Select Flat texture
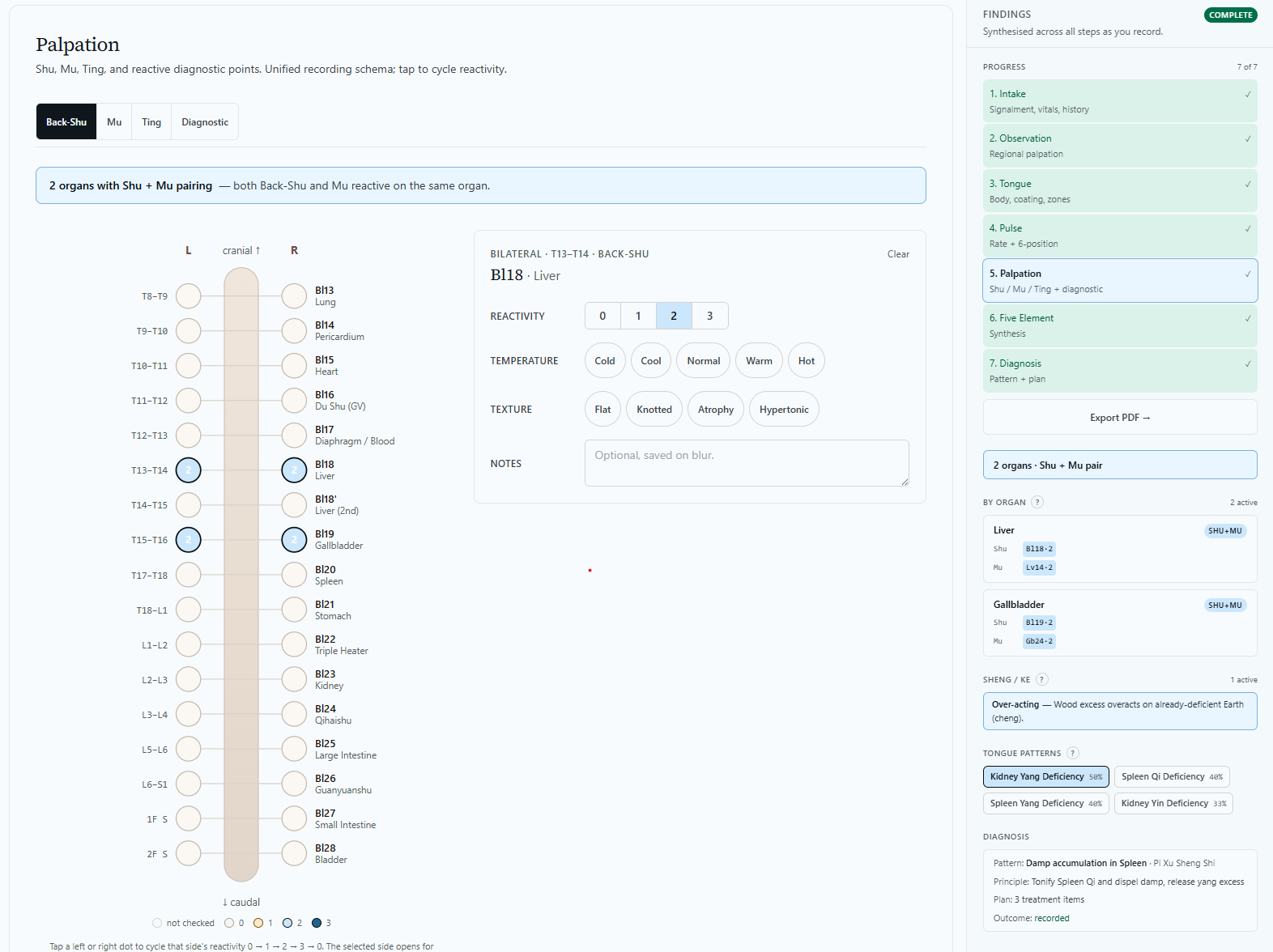The height and width of the screenshot is (952, 1273). (602, 409)
